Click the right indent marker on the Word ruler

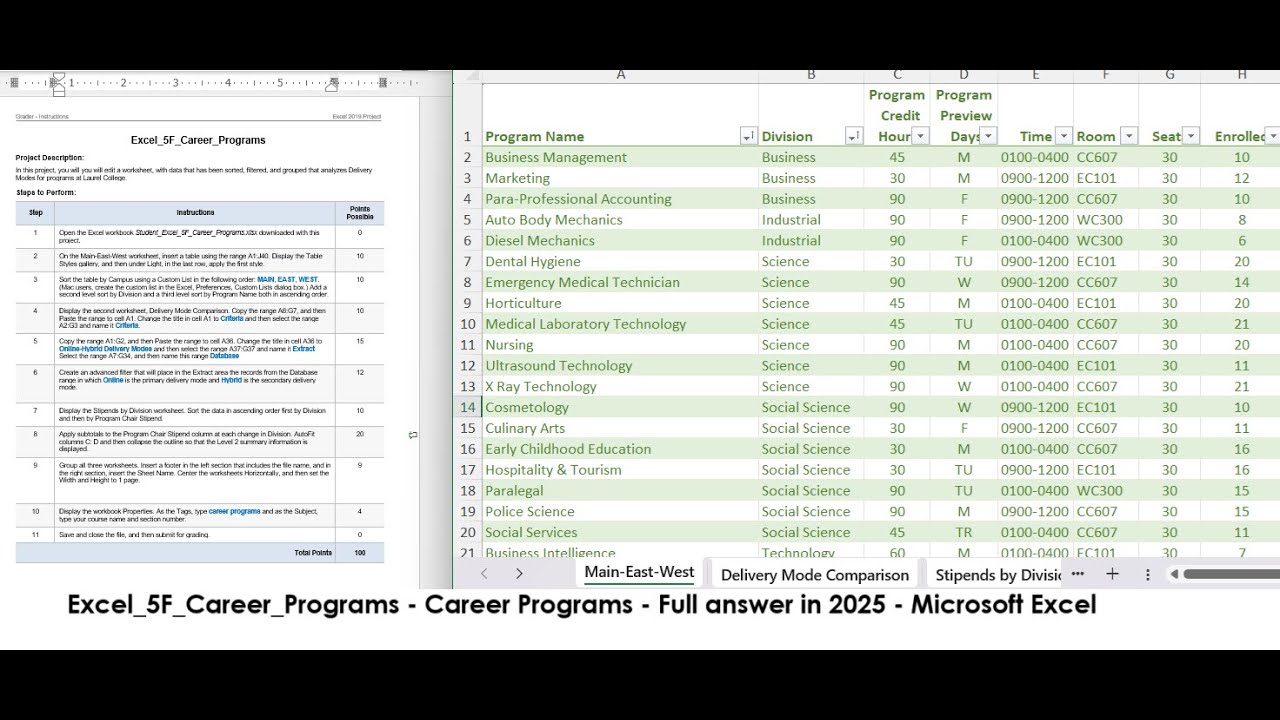click(x=332, y=86)
